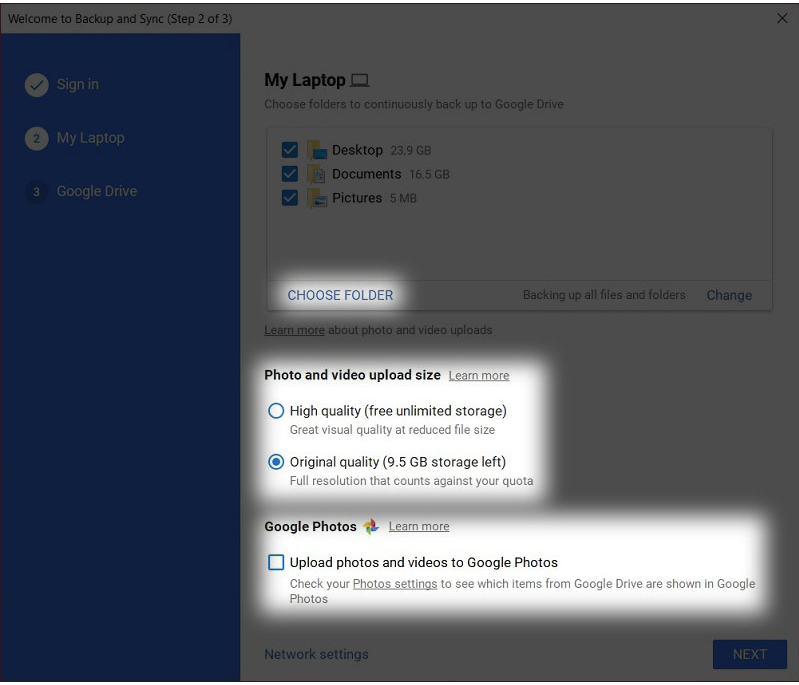The width and height of the screenshot is (799, 685).
Task: Uncheck the Desktop folder checkbox
Action: (x=289, y=150)
